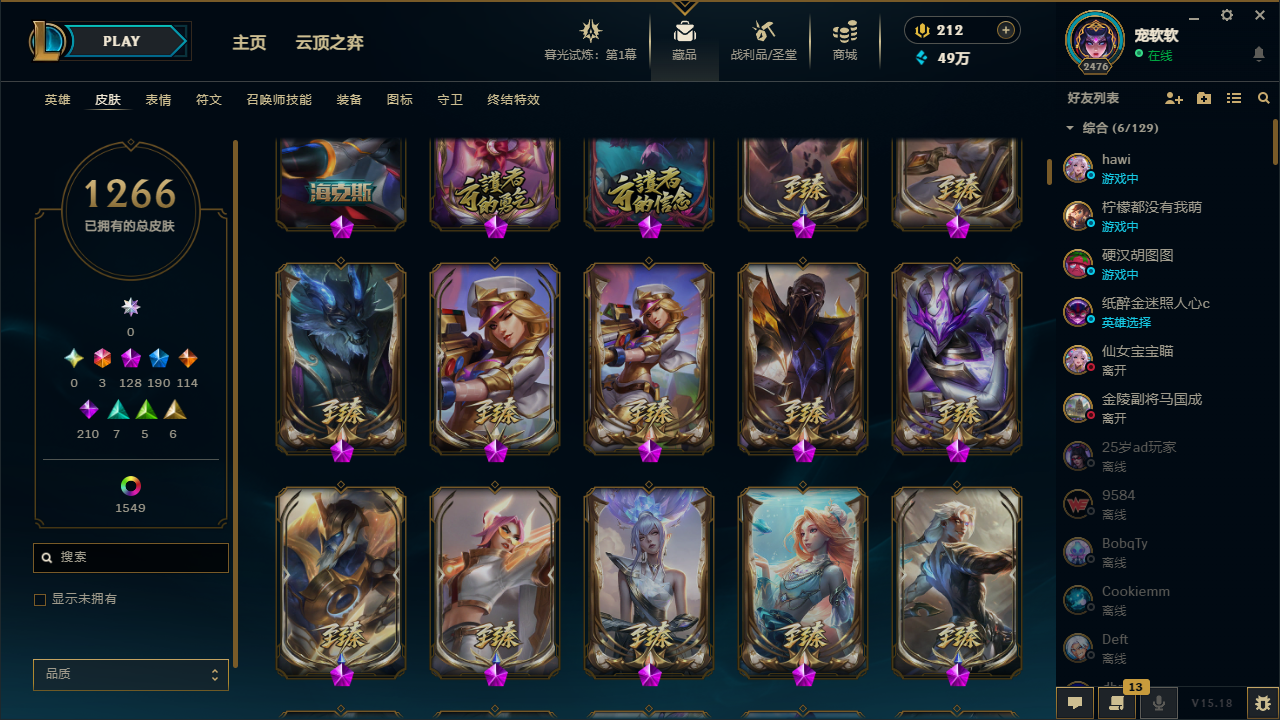
Task: Open the 商城 store coins icon
Action: 845,31
